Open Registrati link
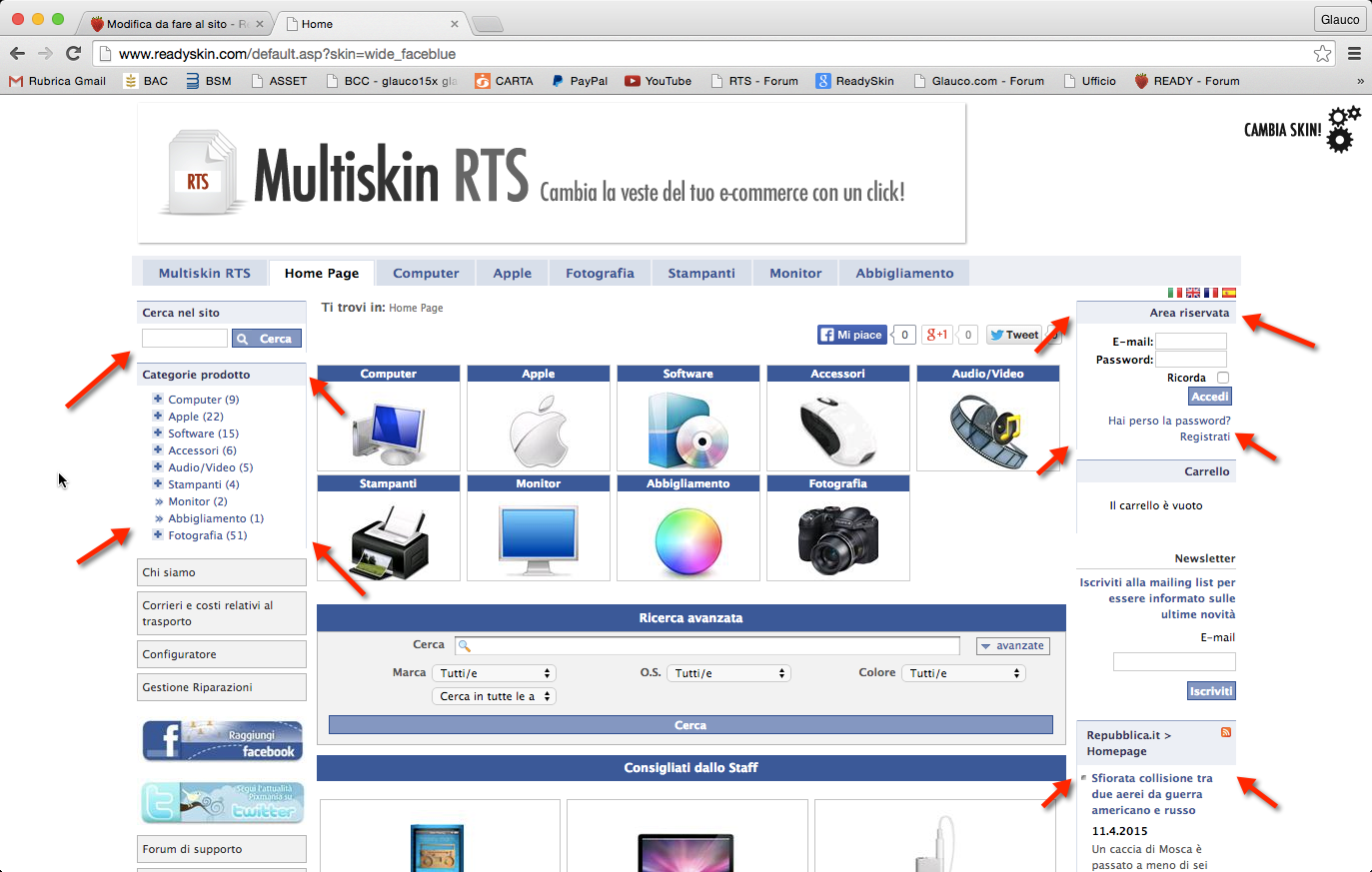 tap(1205, 436)
